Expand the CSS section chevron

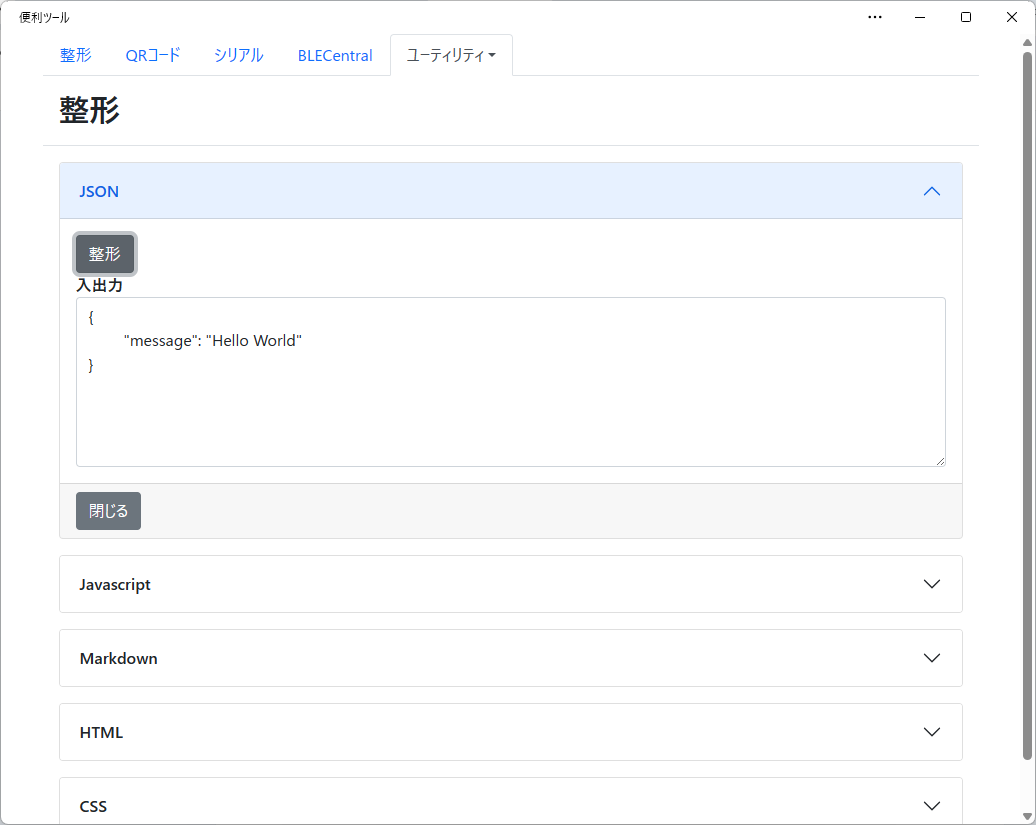coord(932,806)
